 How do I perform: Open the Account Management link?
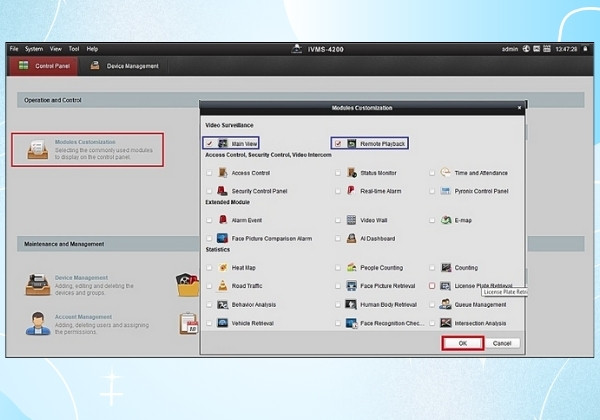[83, 317]
